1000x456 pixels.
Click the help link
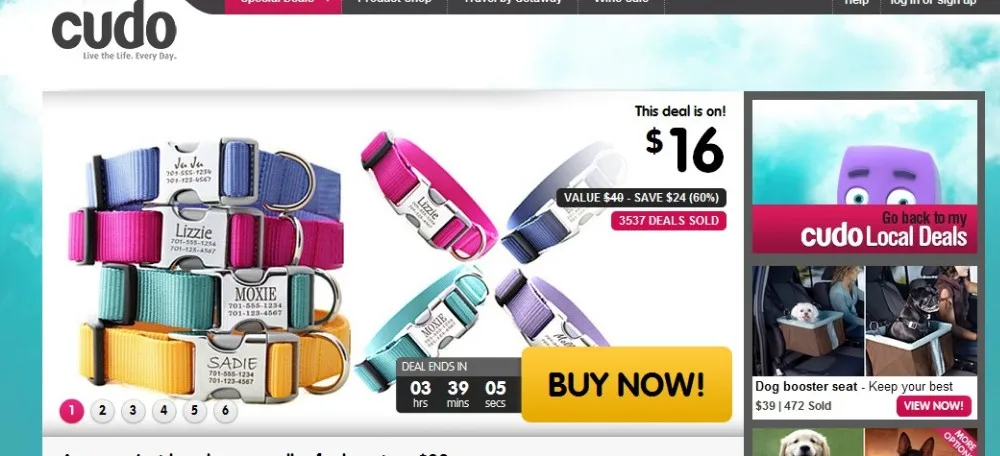click(856, 4)
